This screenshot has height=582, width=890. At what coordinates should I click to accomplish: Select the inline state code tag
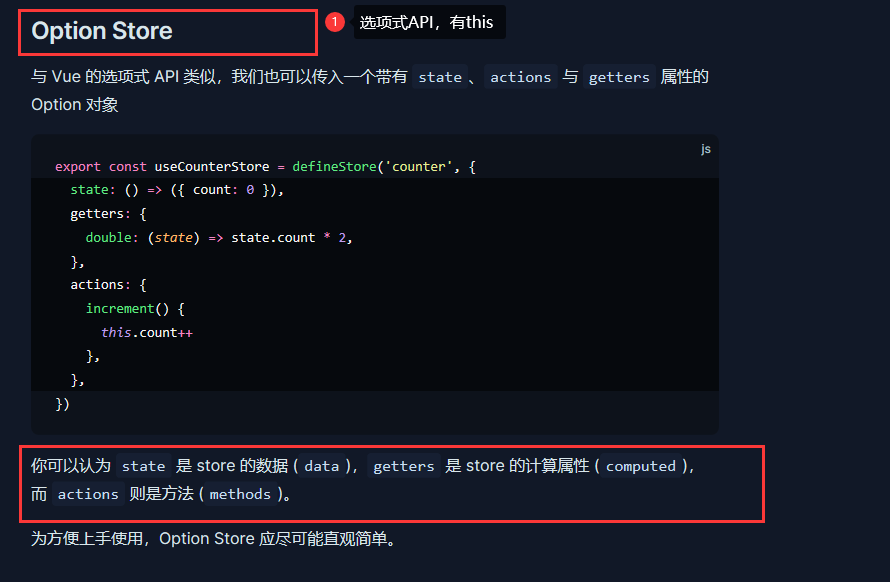point(440,77)
